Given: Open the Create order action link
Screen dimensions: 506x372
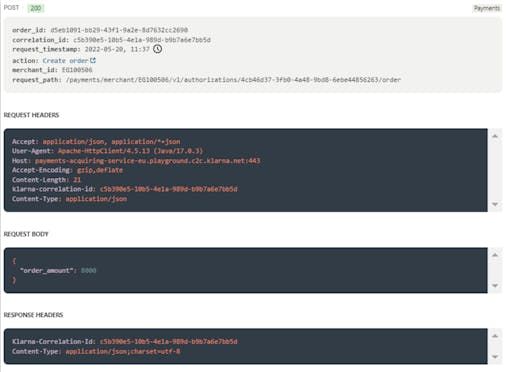Looking at the screenshot, I should click(x=65, y=61).
